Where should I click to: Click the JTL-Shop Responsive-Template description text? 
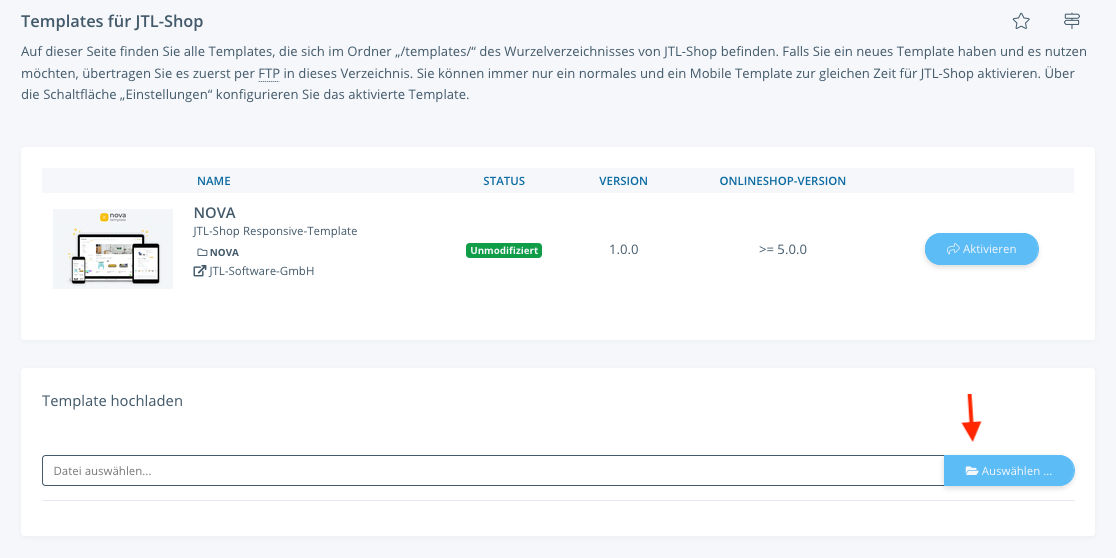(x=275, y=231)
